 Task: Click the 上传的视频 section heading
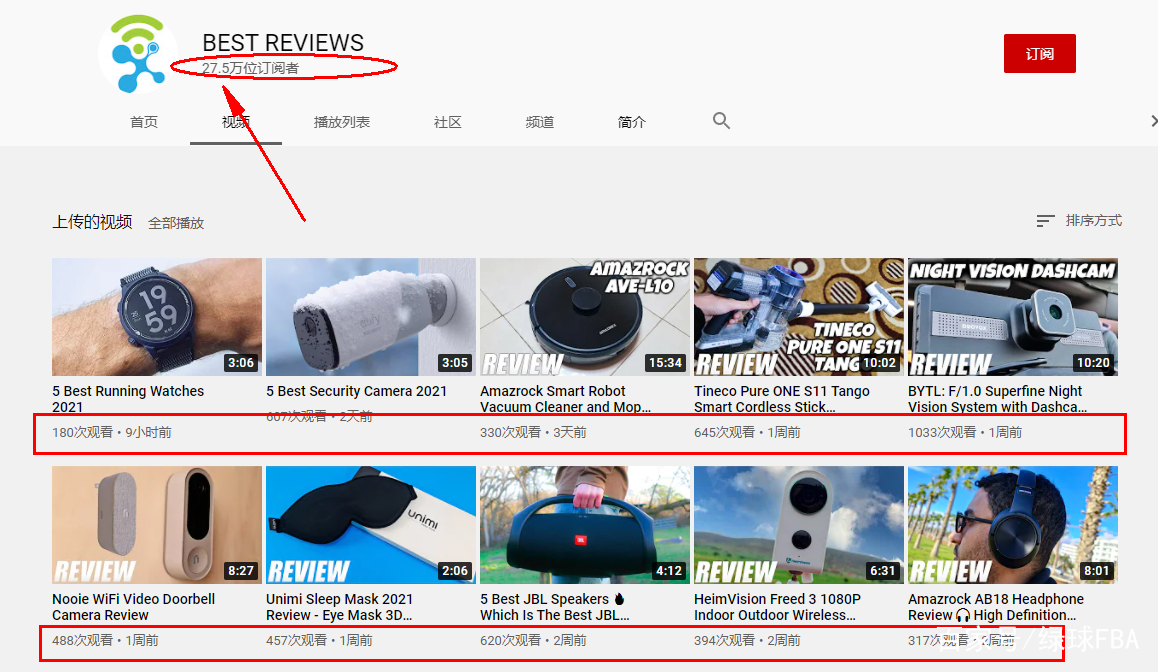click(x=92, y=222)
